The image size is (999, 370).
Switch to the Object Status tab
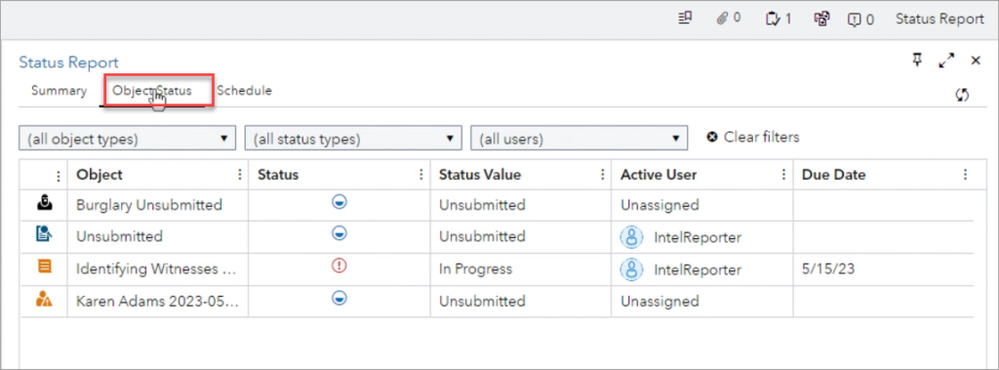tap(152, 90)
